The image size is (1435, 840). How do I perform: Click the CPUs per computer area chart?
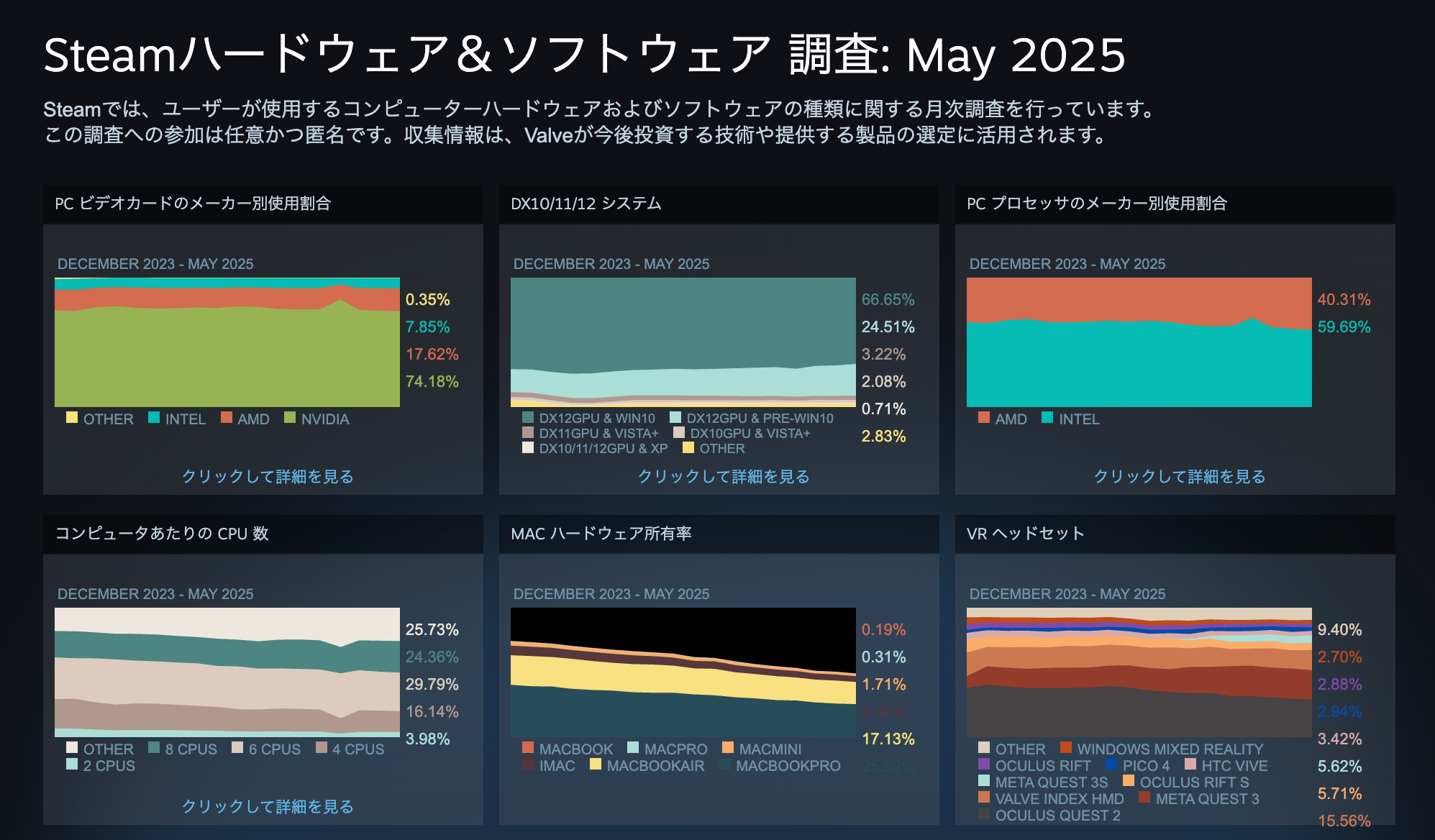[227, 672]
